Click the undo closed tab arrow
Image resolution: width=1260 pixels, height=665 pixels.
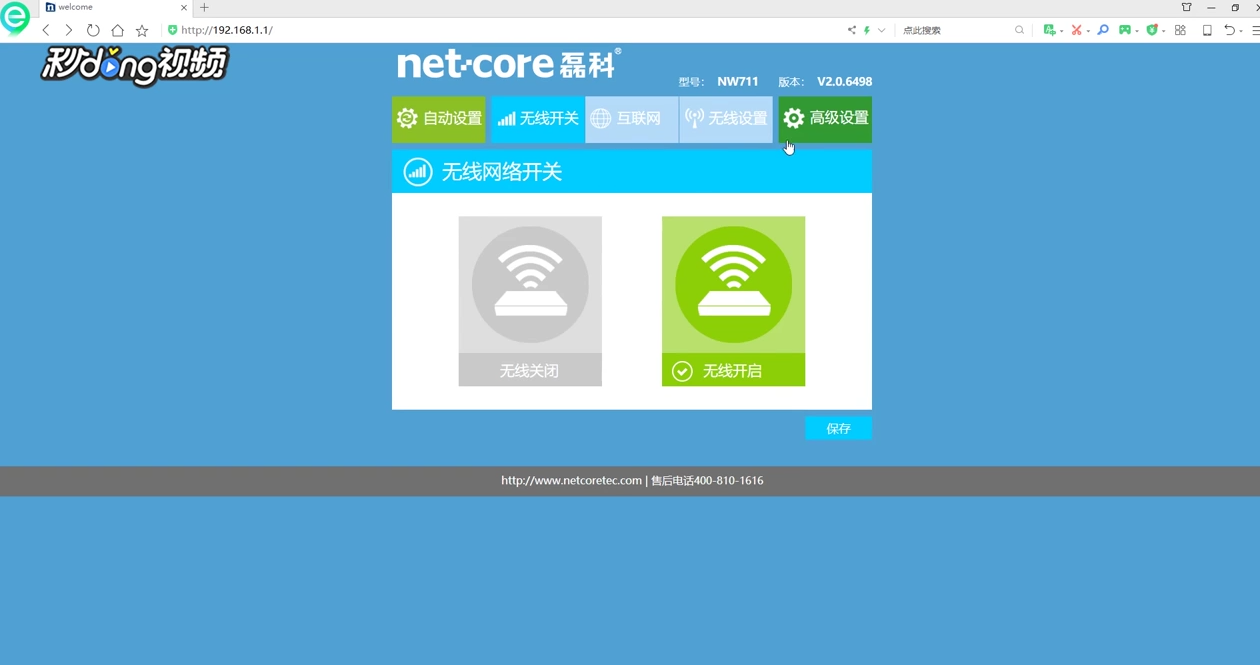[x=1230, y=30]
